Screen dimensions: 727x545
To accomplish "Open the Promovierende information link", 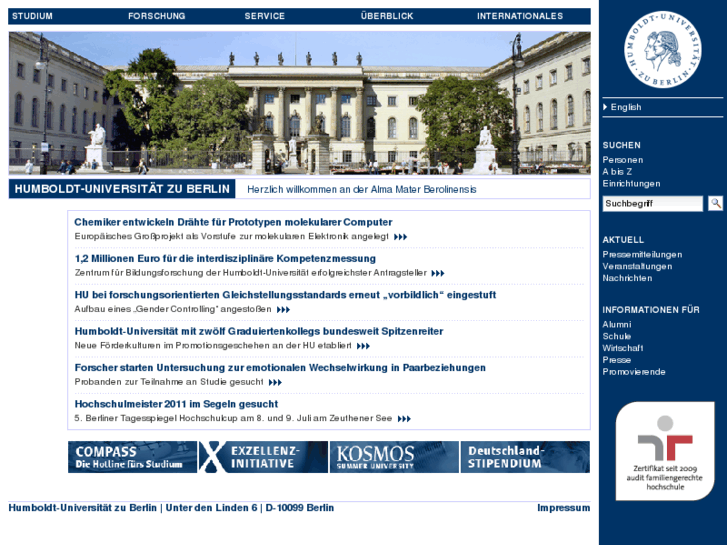I will [x=634, y=372].
